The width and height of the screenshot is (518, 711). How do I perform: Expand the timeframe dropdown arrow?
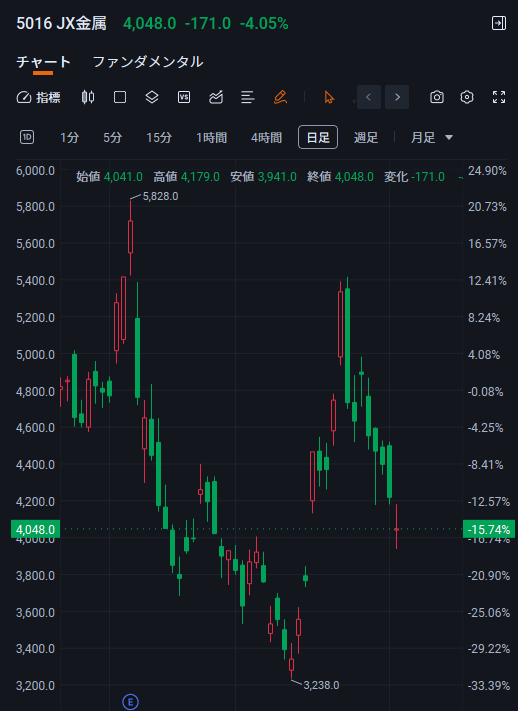449,137
